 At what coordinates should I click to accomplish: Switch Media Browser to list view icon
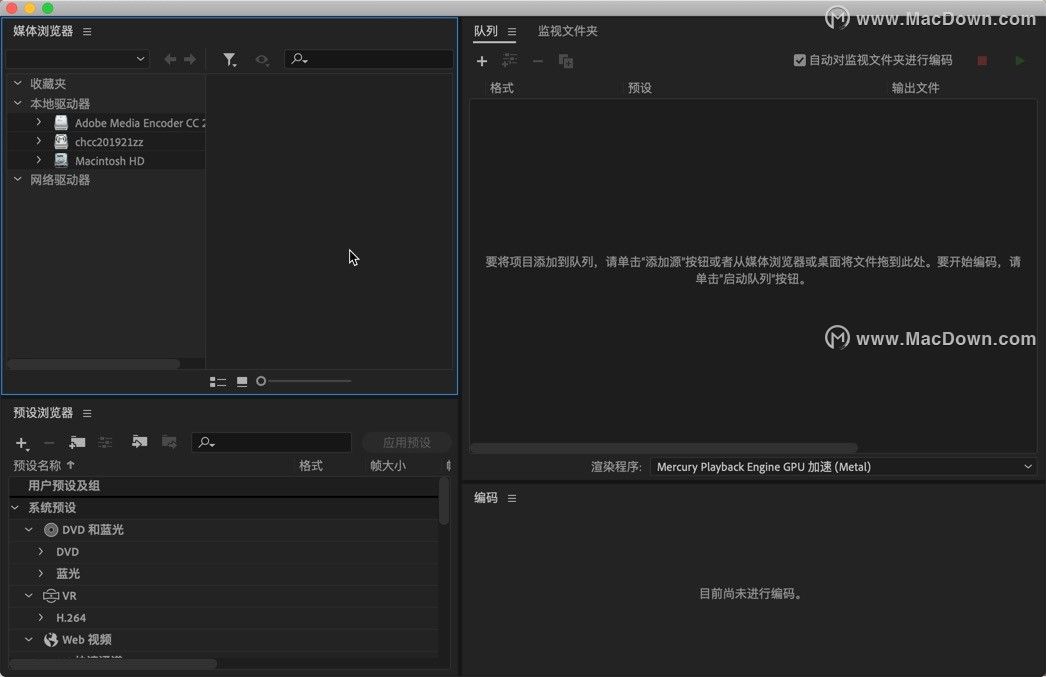coord(218,381)
